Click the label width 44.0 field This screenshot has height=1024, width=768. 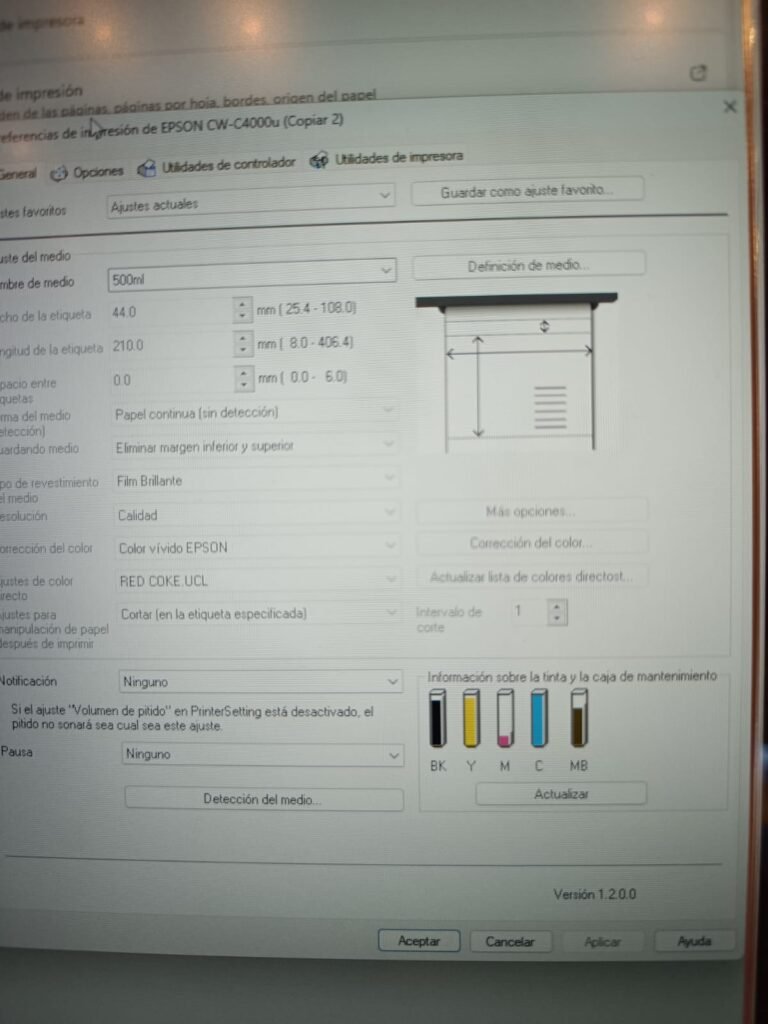[x=170, y=311]
